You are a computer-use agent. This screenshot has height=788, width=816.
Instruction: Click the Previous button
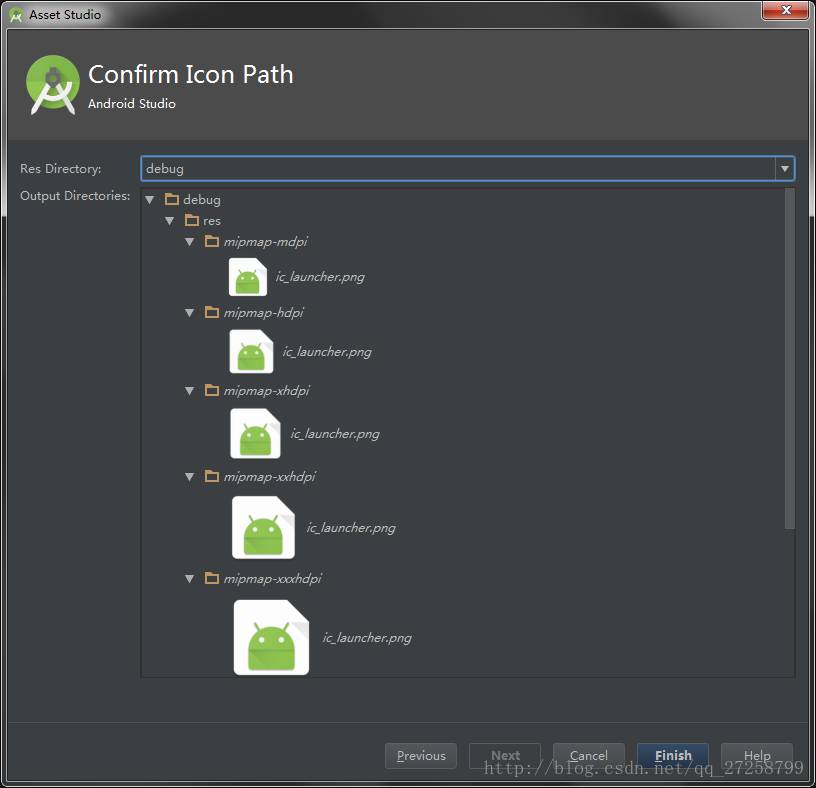pos(421,756)
